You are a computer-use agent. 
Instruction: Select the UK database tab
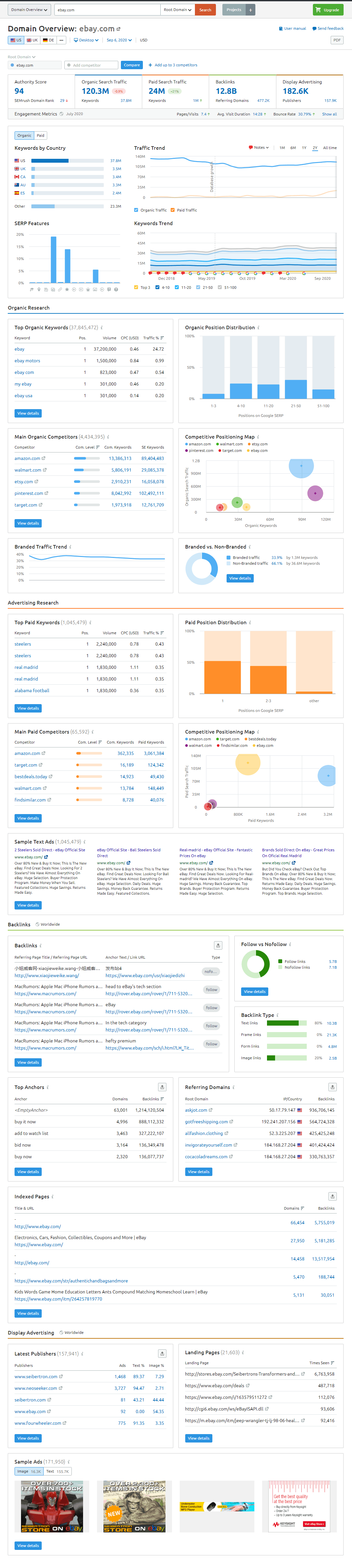click(32, 40)
